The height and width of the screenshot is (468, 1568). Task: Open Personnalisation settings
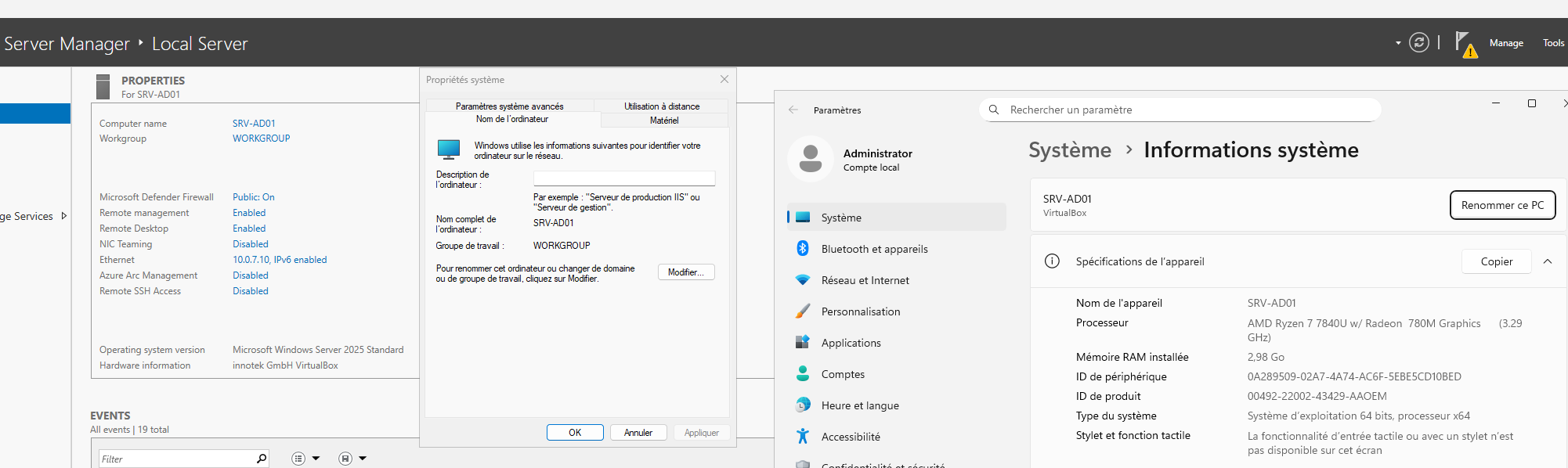pos(896,311)
